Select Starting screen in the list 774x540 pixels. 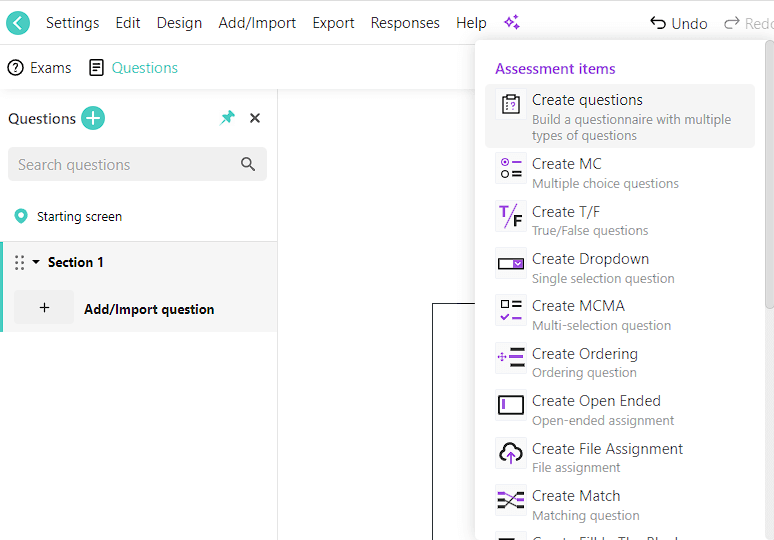[79, 216]
